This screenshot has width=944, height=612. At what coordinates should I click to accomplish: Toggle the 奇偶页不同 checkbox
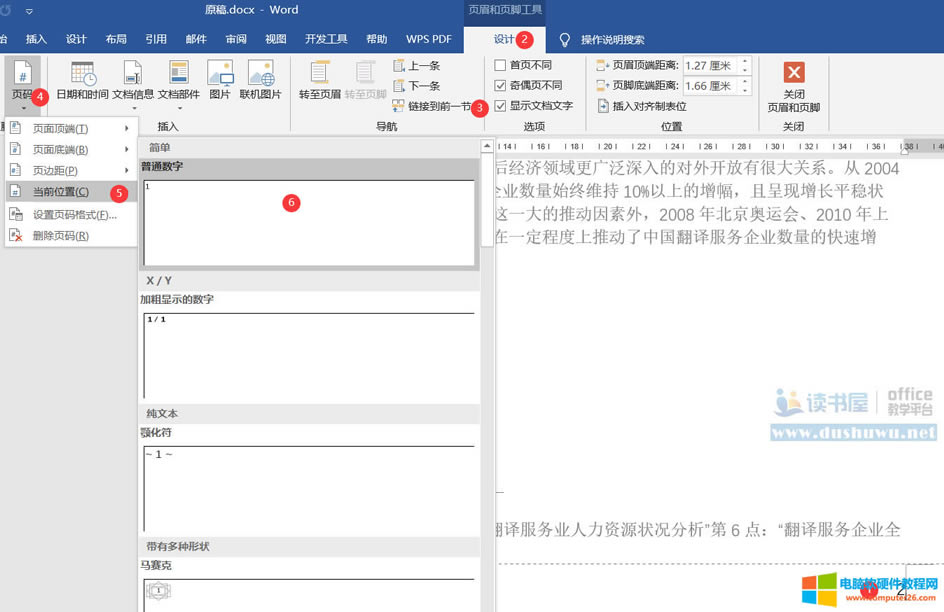[x=501, y=85]
